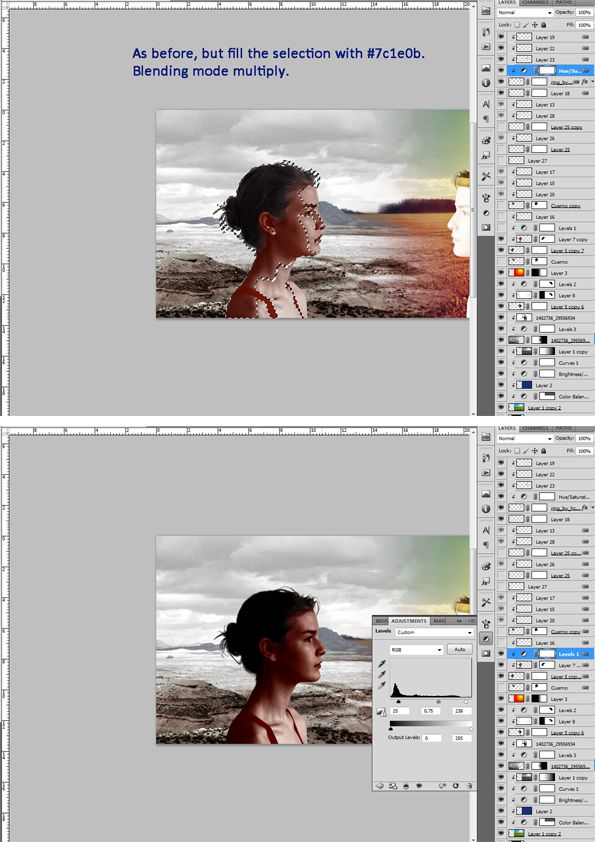This screenshot has height=842, width=595.
Task: Switch to the Adjustments tab
Action: tap(409, 621)
